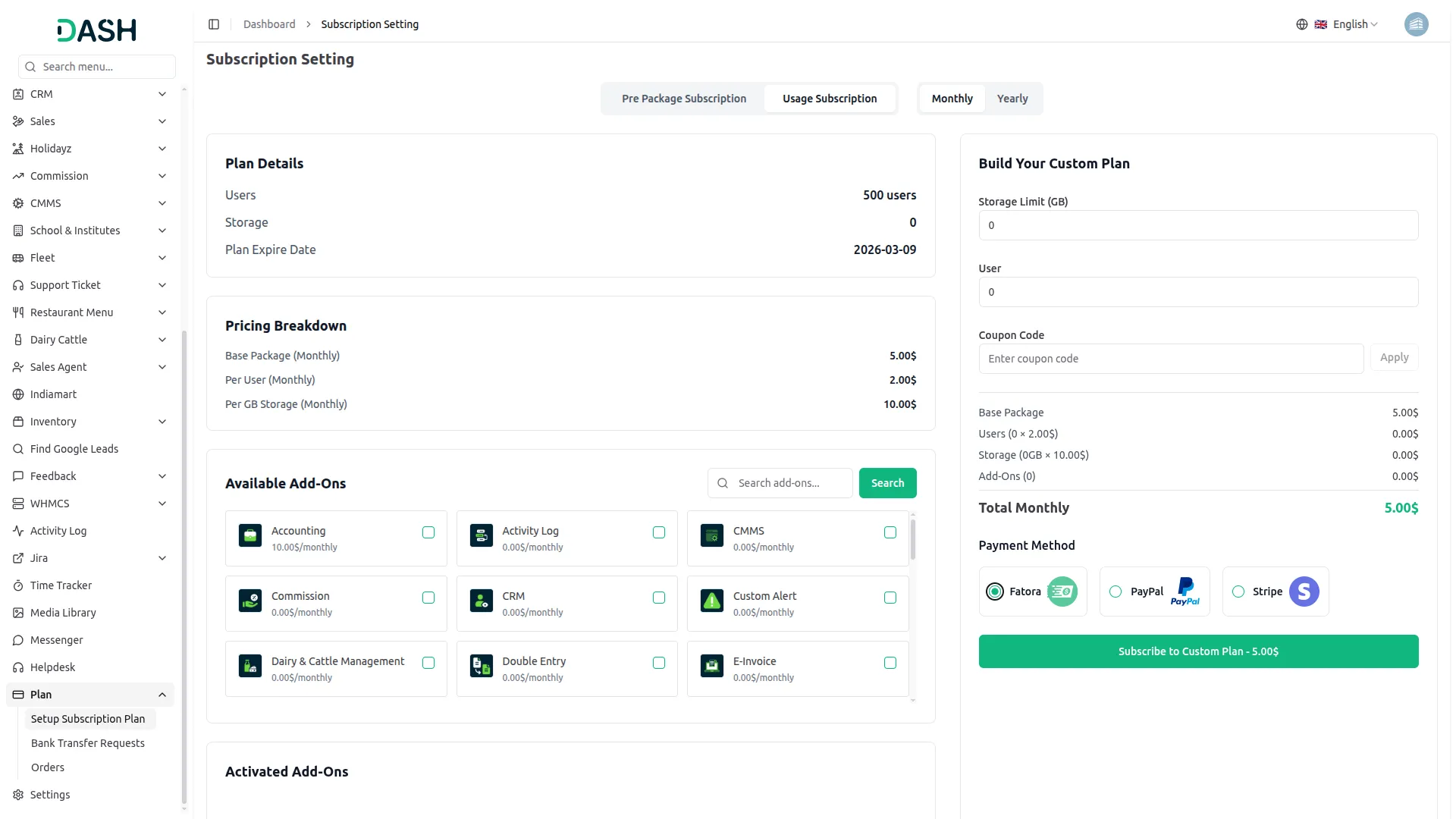
Task: Open the Dashboard breadcrumb link
Action: point(269,24)
